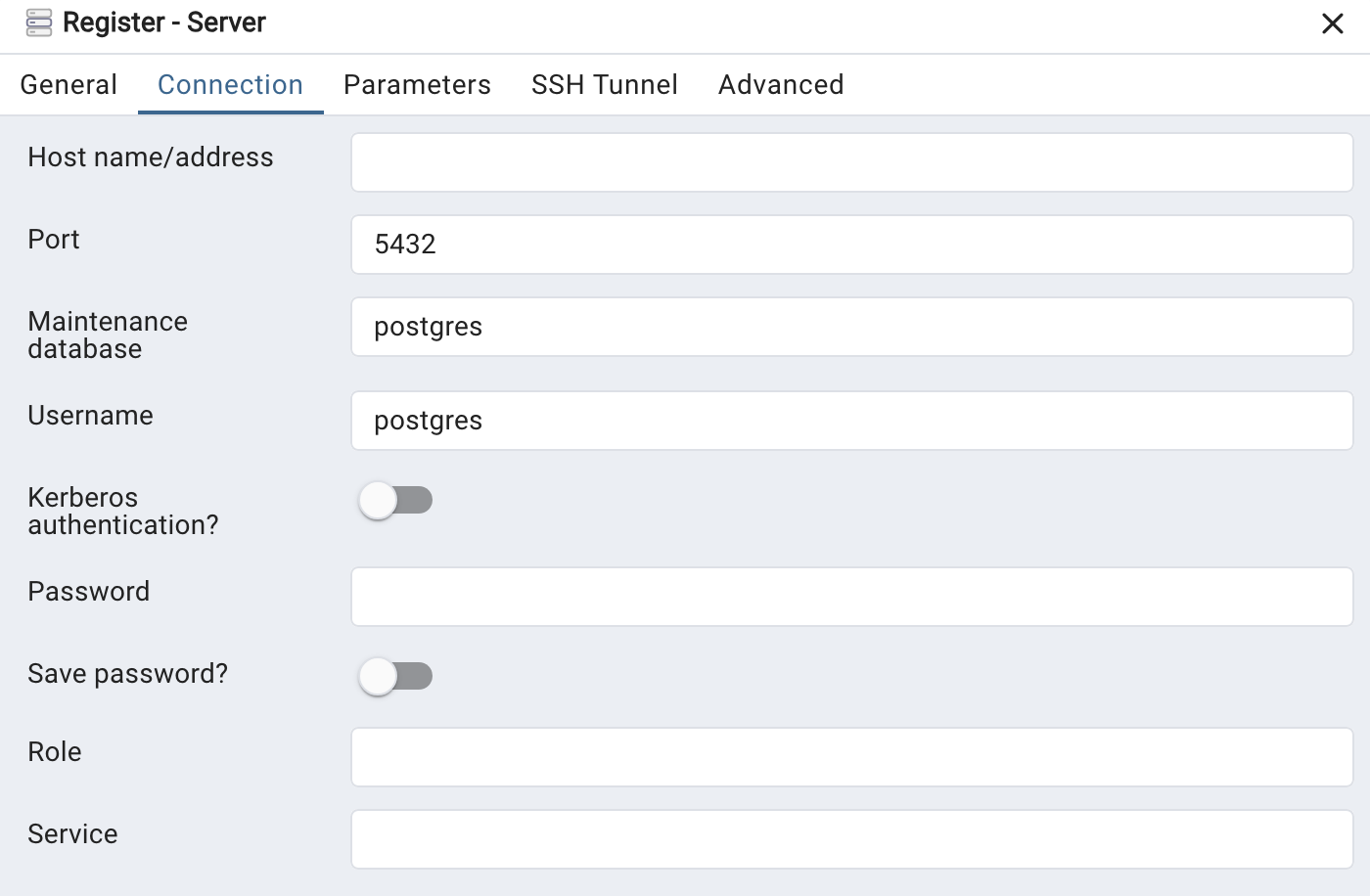Focus the Password input field
Viewport: 1370px width, 896px height.
[x=851, y=597]
